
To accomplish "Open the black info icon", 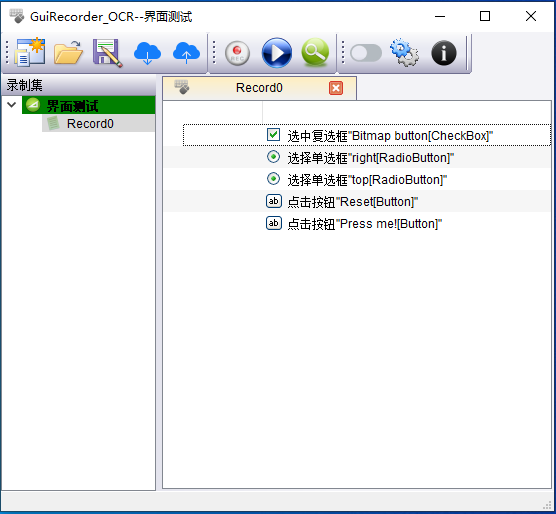I will coord(444,53).
